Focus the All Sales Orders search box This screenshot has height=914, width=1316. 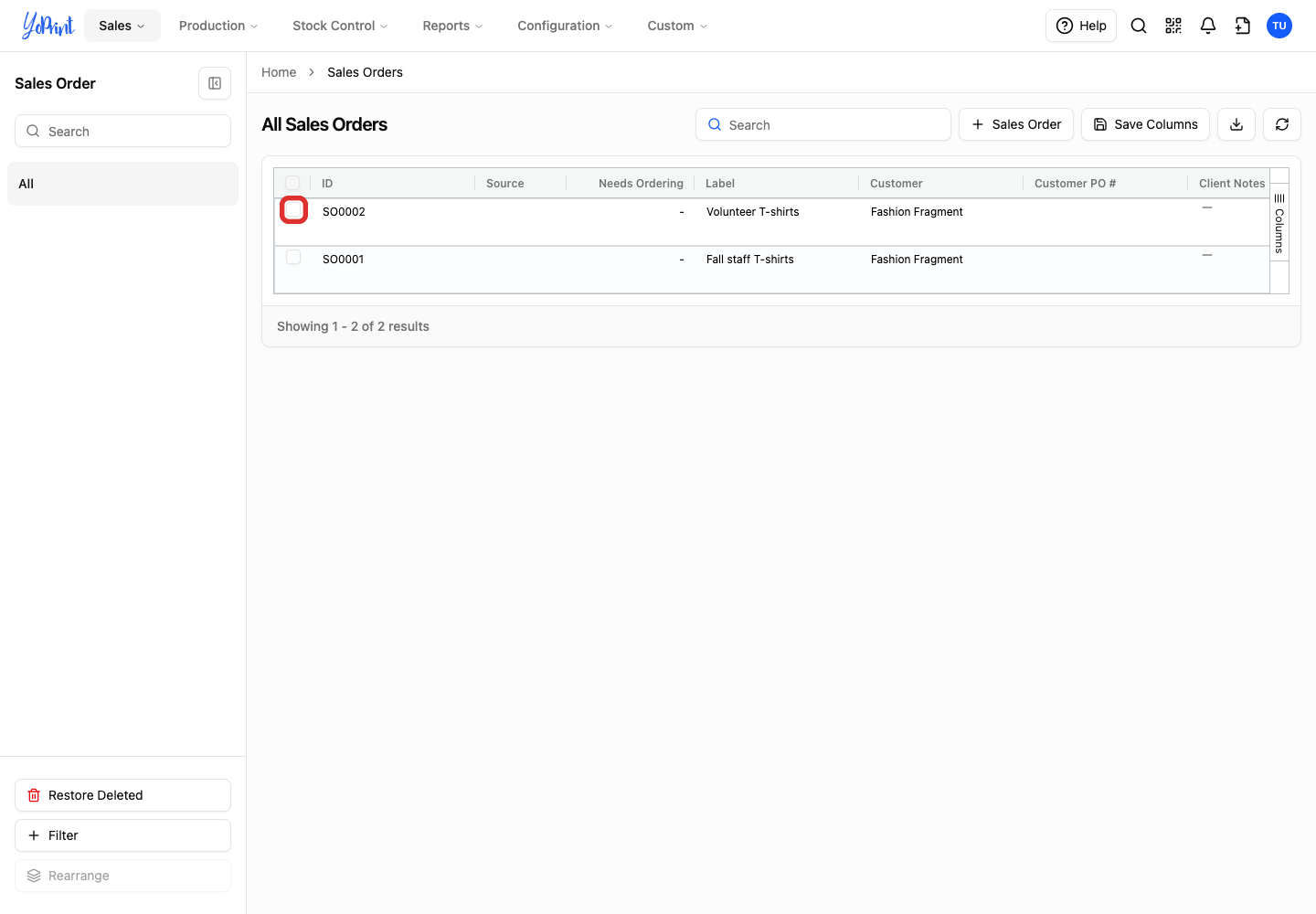click(x=823, y=124)
